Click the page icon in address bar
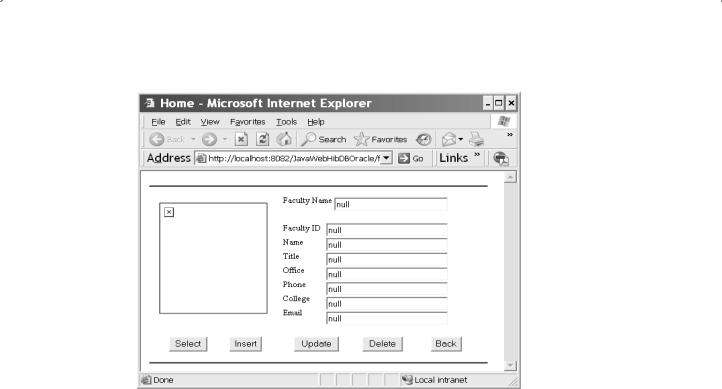The image size is (722, 389). 201,158
